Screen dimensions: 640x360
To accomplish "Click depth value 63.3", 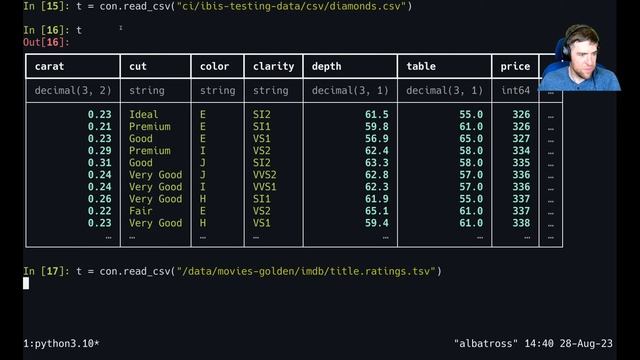I will click(377, 162).
